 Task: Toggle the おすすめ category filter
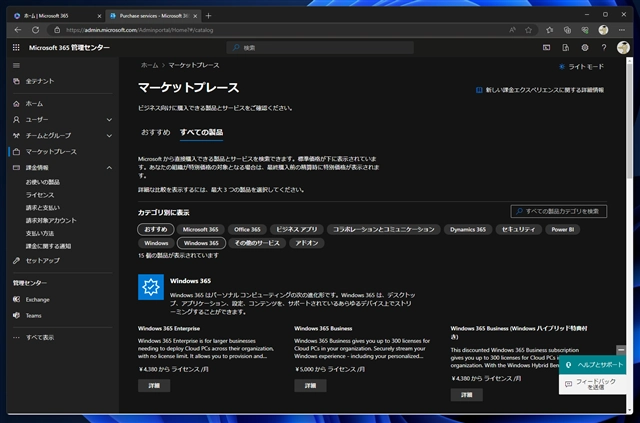[x=156, y=229]
